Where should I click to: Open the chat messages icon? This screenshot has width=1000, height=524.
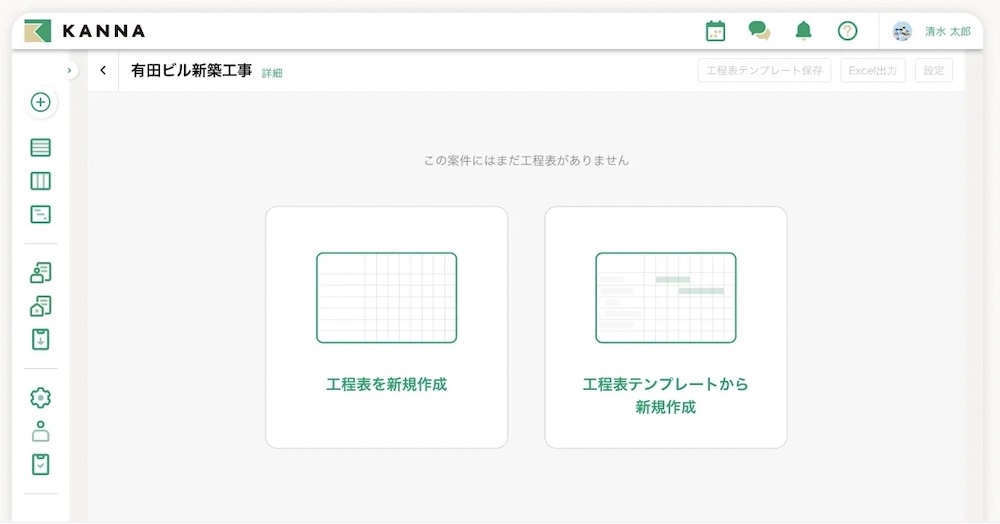coord(759,31)
